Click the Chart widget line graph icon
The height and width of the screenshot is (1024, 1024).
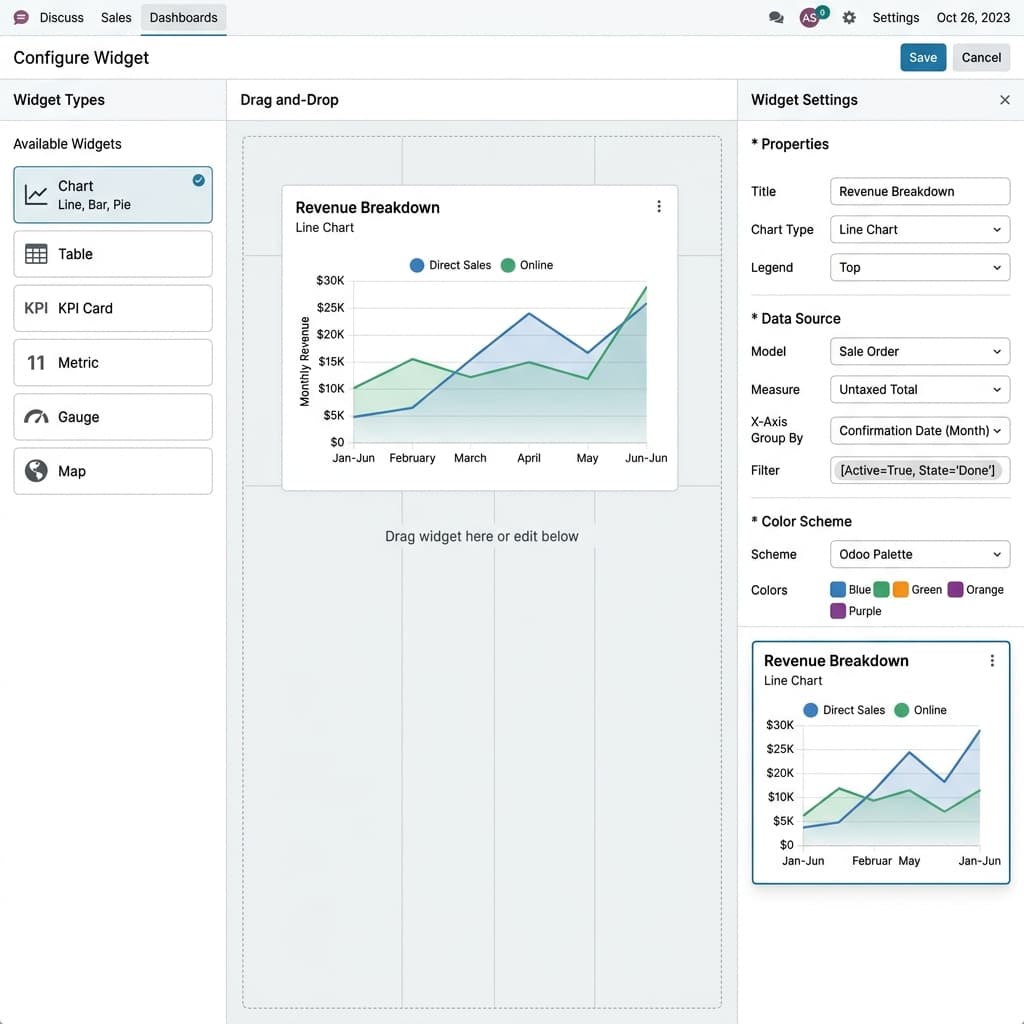[x=36, y=195]
